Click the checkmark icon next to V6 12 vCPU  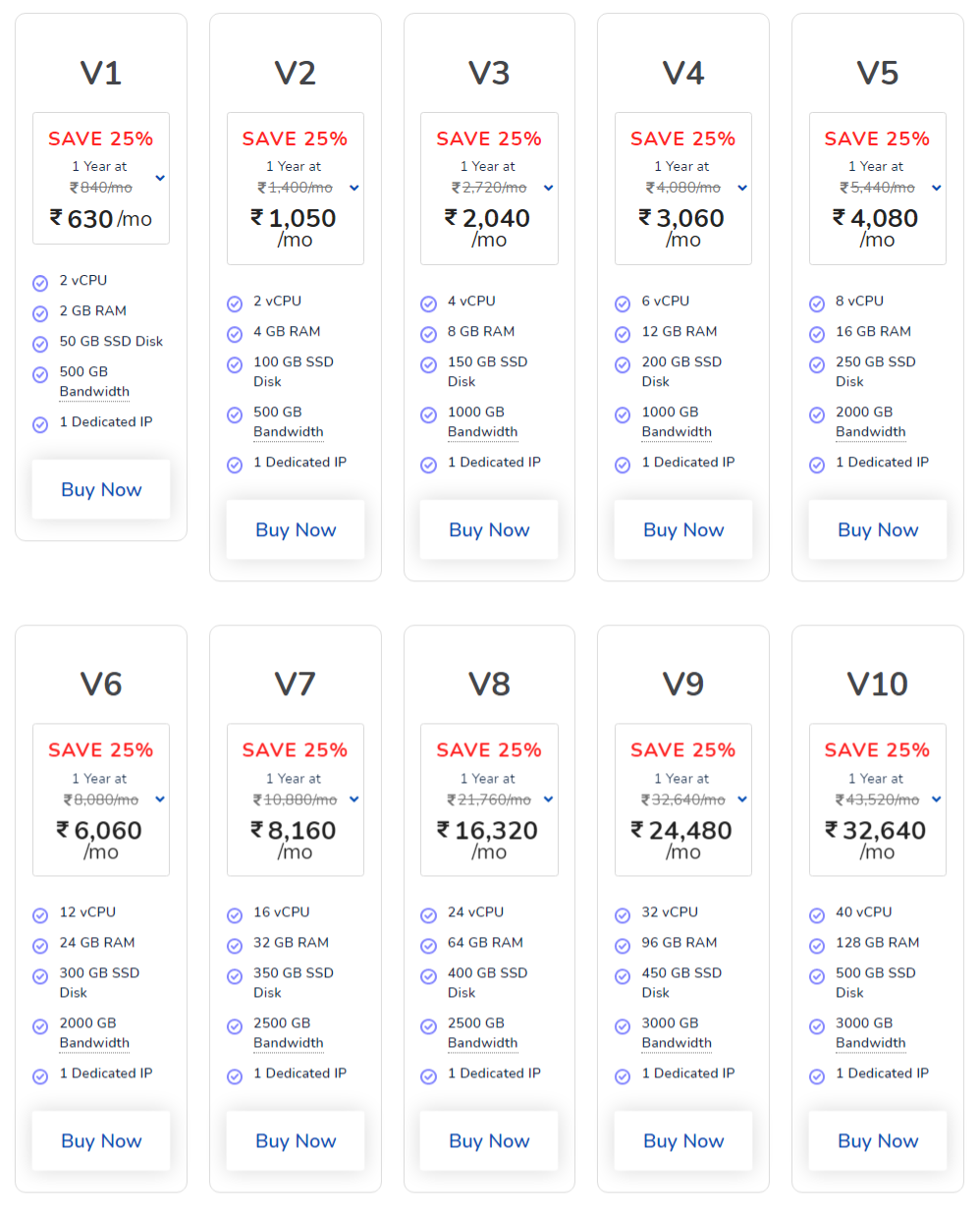(40, 914)
